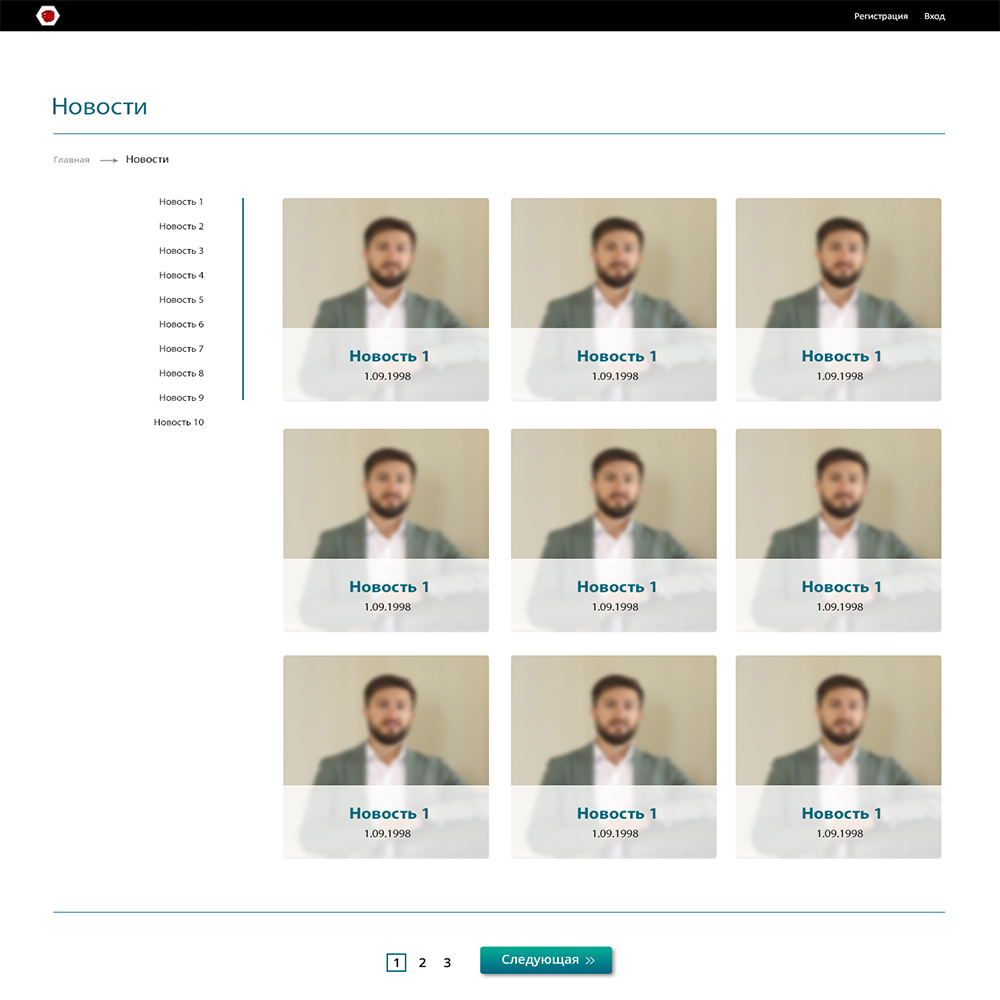
Task: Click the current page 1 indicator
Action: click(396, 963)
